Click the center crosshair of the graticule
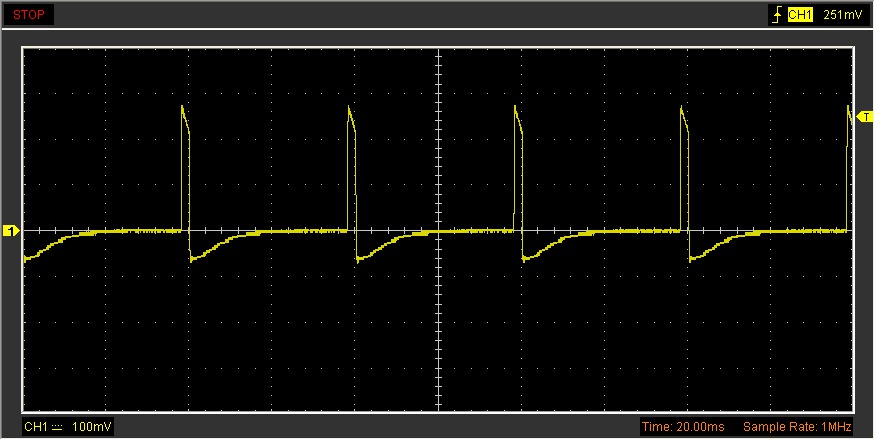The image size is (875, 440). click(x=438, y=231)
